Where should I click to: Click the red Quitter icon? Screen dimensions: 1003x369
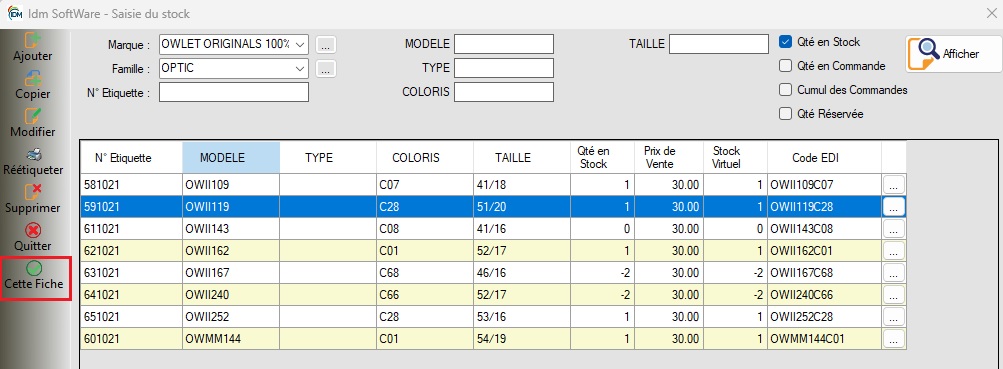tap(33, 230)
